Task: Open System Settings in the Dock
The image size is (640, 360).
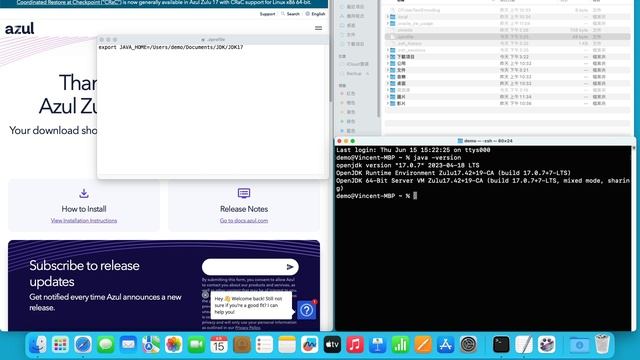Action: (x=468, y=345)
